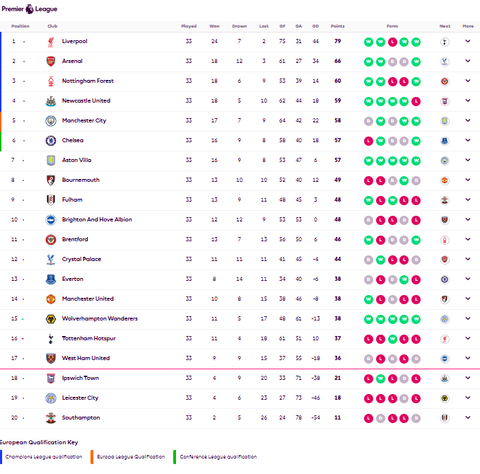This screenshot has height=474, width=480.
Task: Expand the Southampton row details
Action: pyautogui.click(x=468, y=417)
